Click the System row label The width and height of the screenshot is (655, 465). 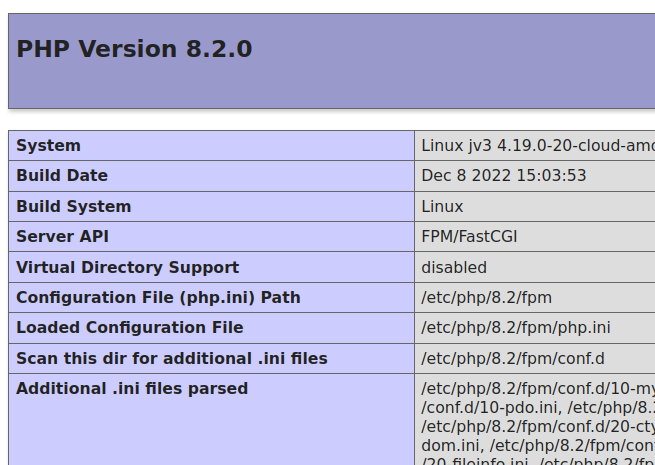coord(48,146)
